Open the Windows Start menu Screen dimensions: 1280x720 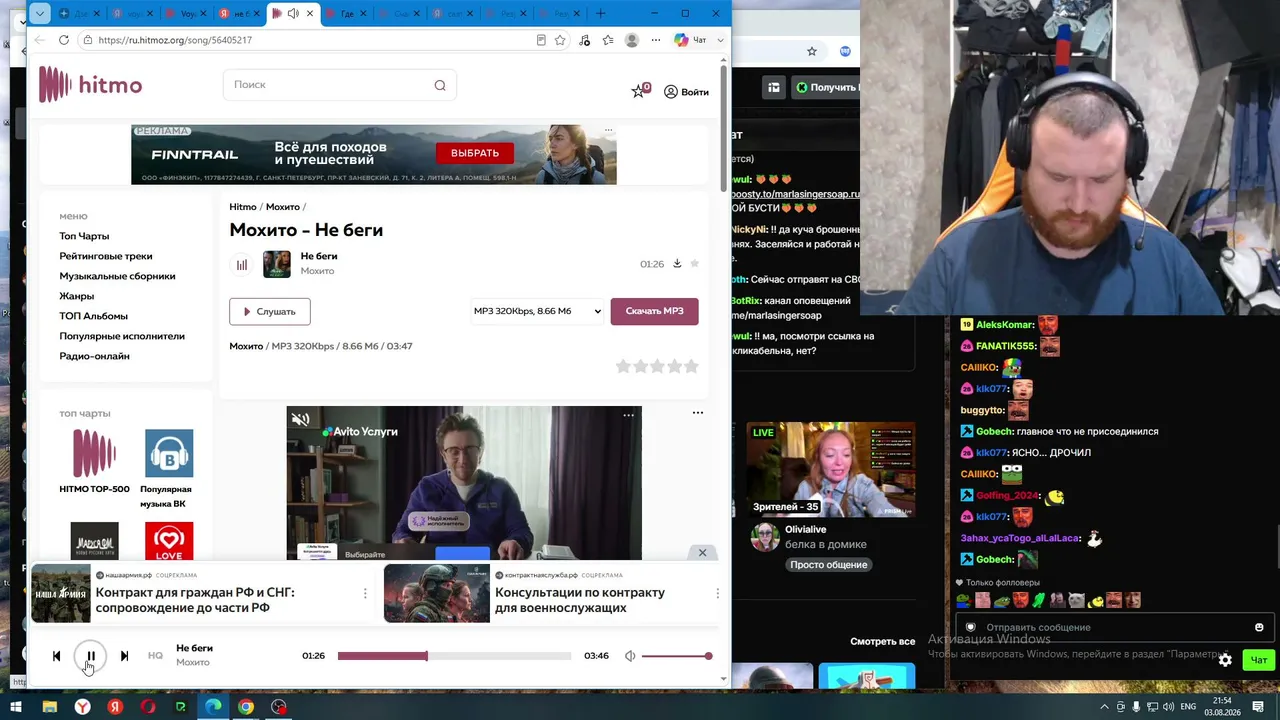coord(16,707)
